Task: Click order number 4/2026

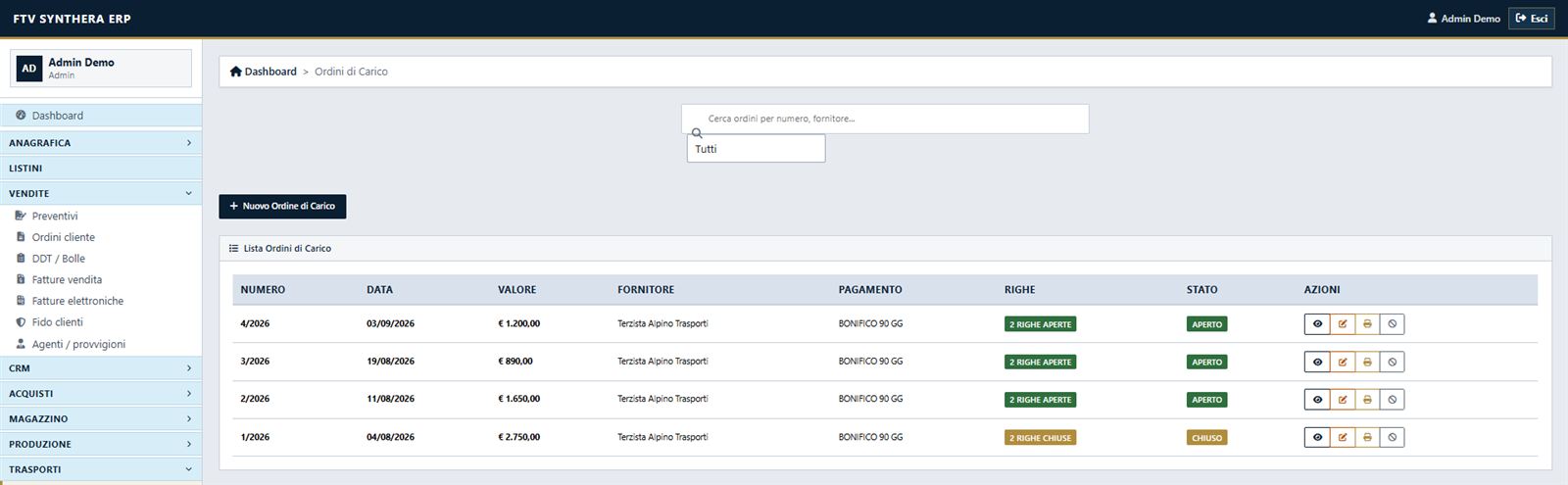Action: [255, 324]
